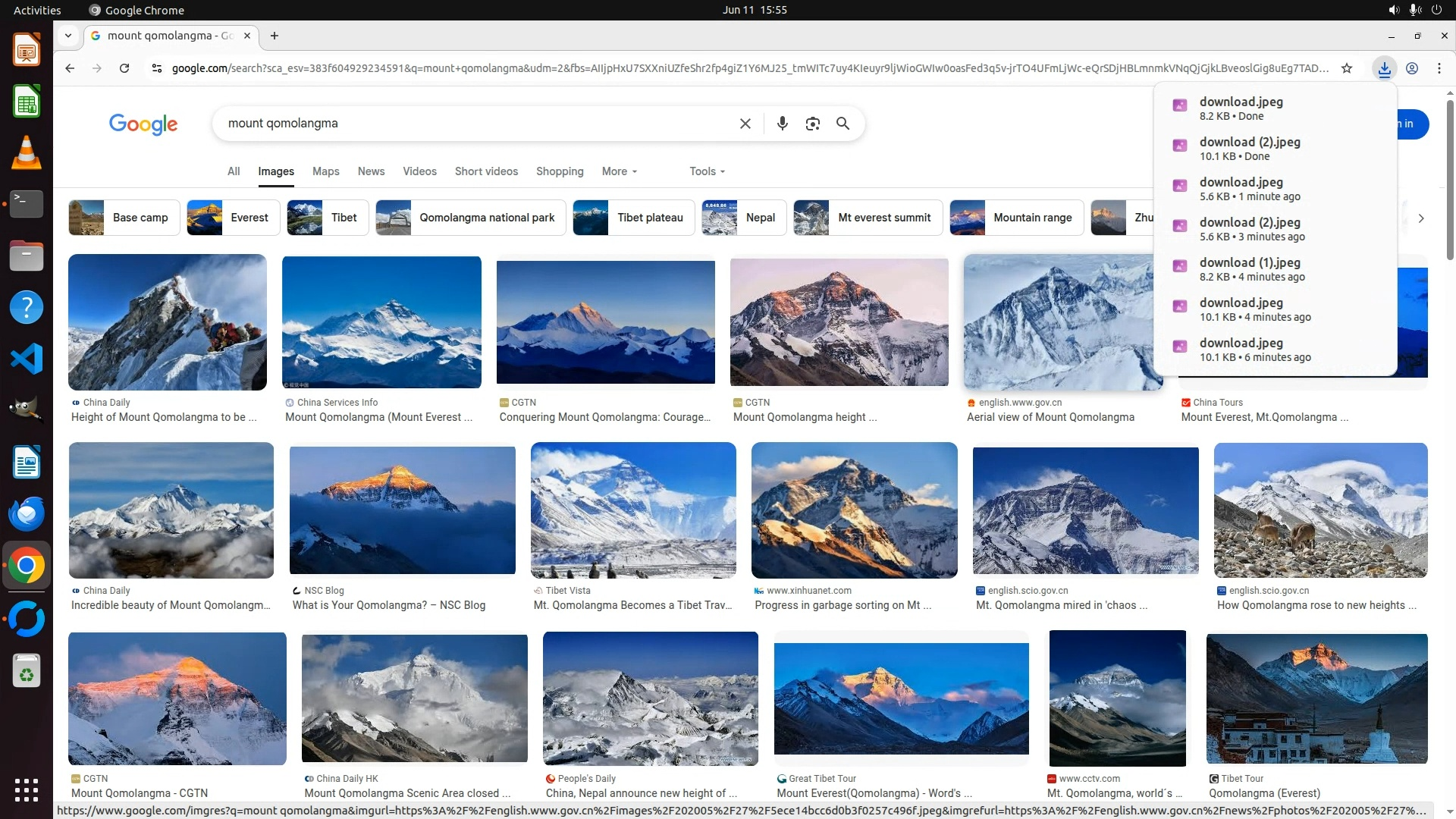Launch VLC from the Ubuntu dock
1456x819 pixels.
click(27, 152)
